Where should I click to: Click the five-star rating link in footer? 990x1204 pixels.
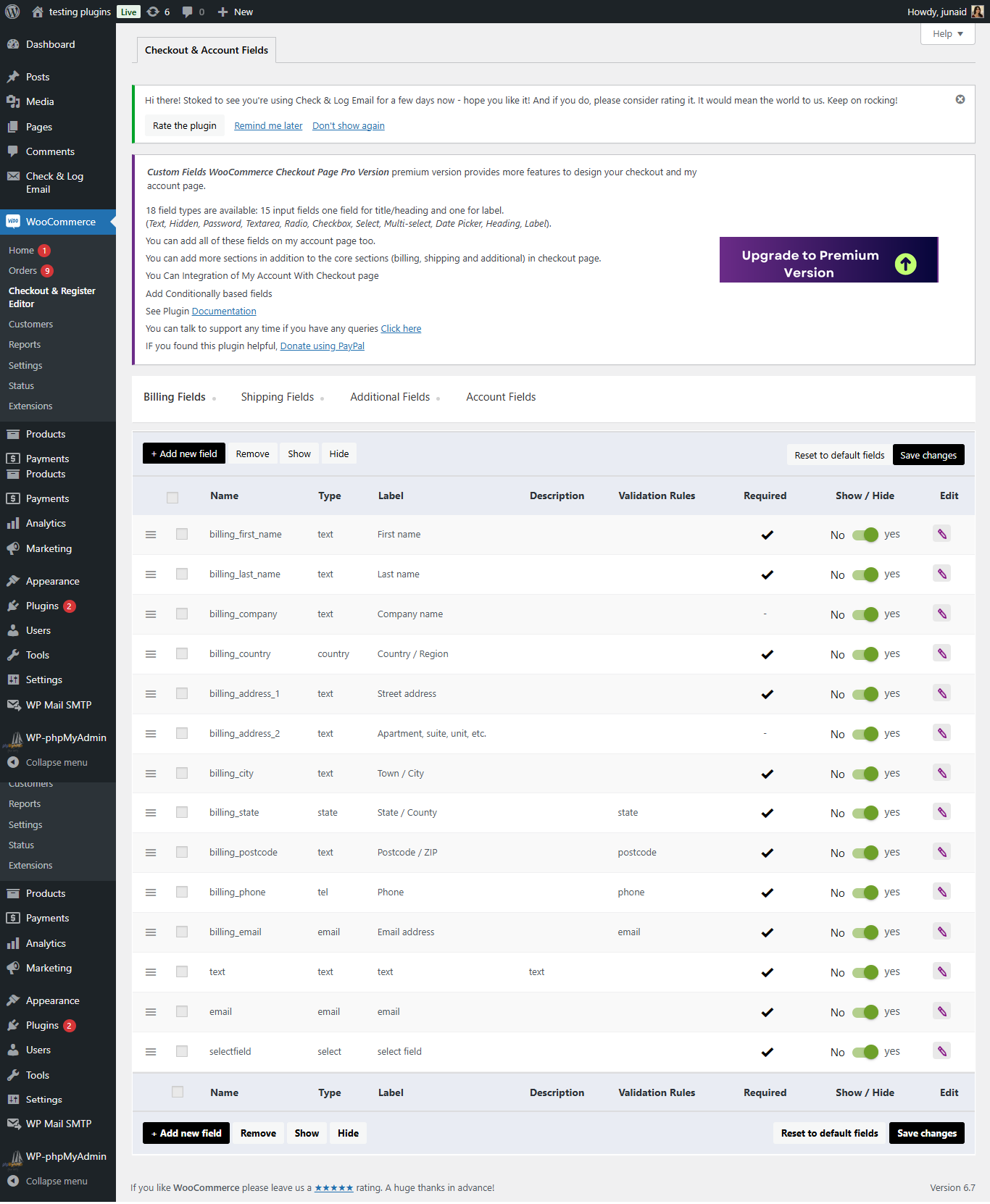coord(334,1187)
